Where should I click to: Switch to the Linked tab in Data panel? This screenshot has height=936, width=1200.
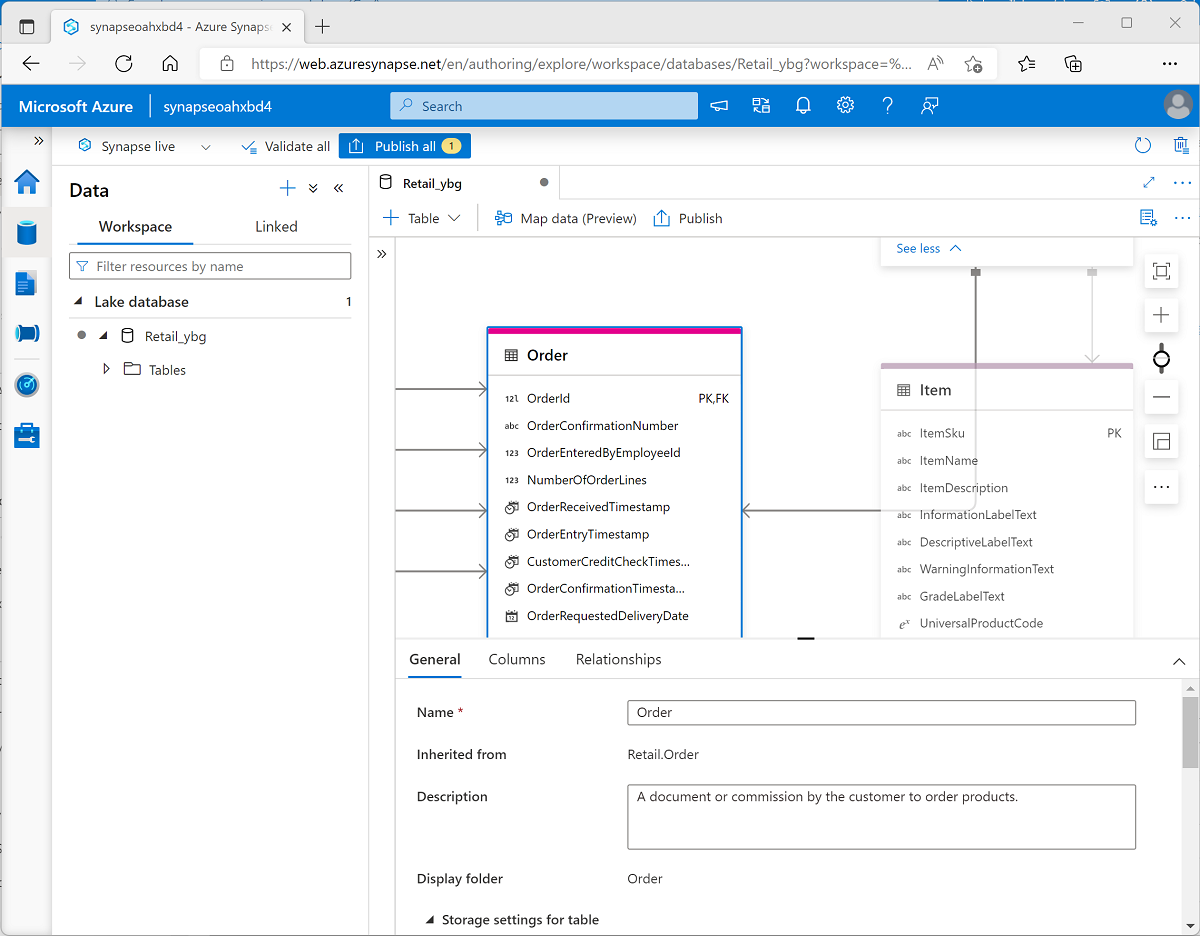pos(275,226)
